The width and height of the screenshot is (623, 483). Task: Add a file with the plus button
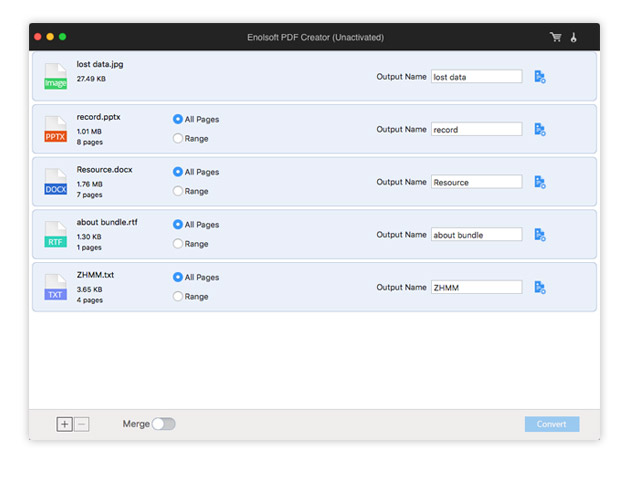[64, 424]
